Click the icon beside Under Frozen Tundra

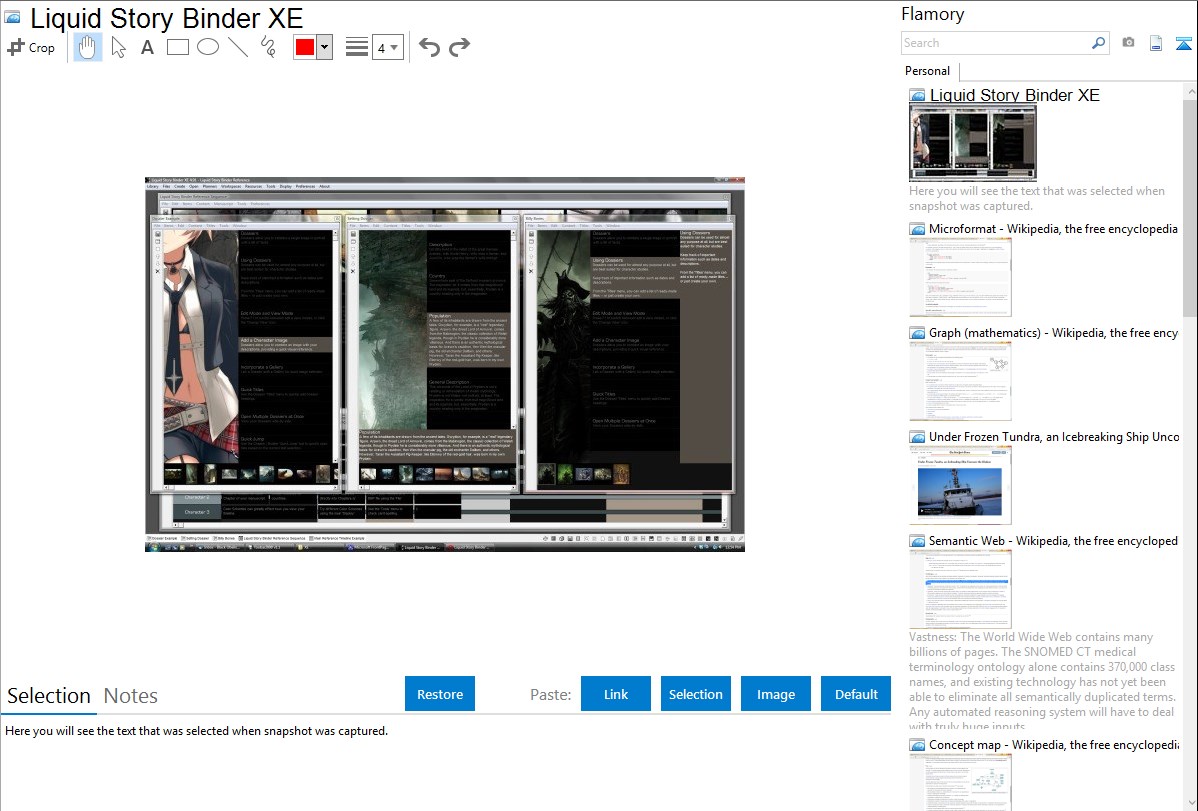(917, 437)
